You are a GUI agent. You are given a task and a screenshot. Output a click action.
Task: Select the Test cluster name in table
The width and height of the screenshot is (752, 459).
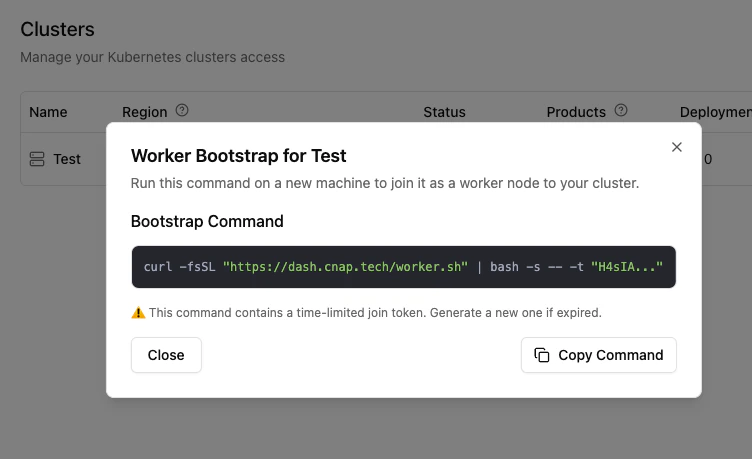pyautogui.click(x=67, y=159)
